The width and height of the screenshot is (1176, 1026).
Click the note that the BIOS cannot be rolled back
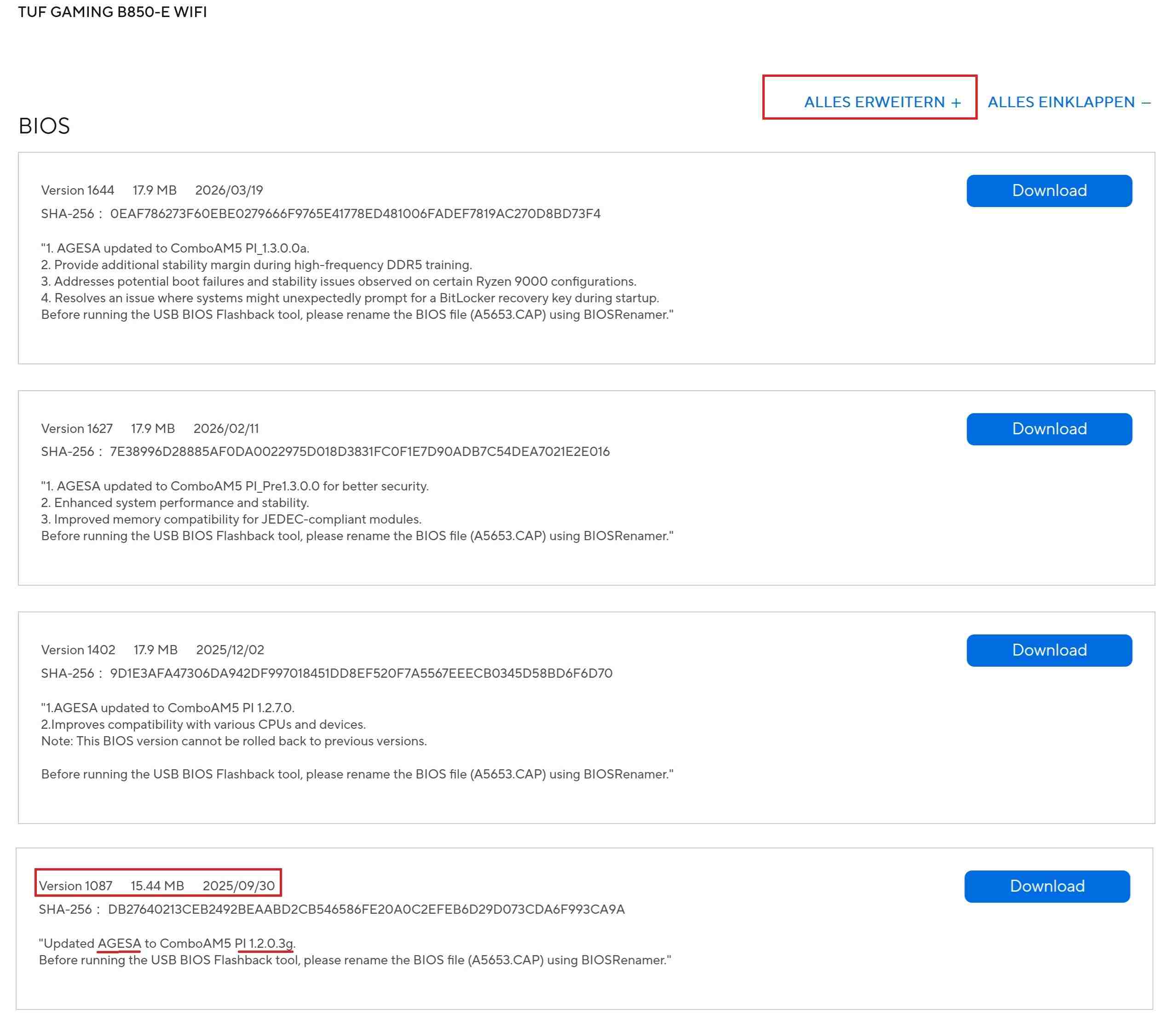point(234,741)
